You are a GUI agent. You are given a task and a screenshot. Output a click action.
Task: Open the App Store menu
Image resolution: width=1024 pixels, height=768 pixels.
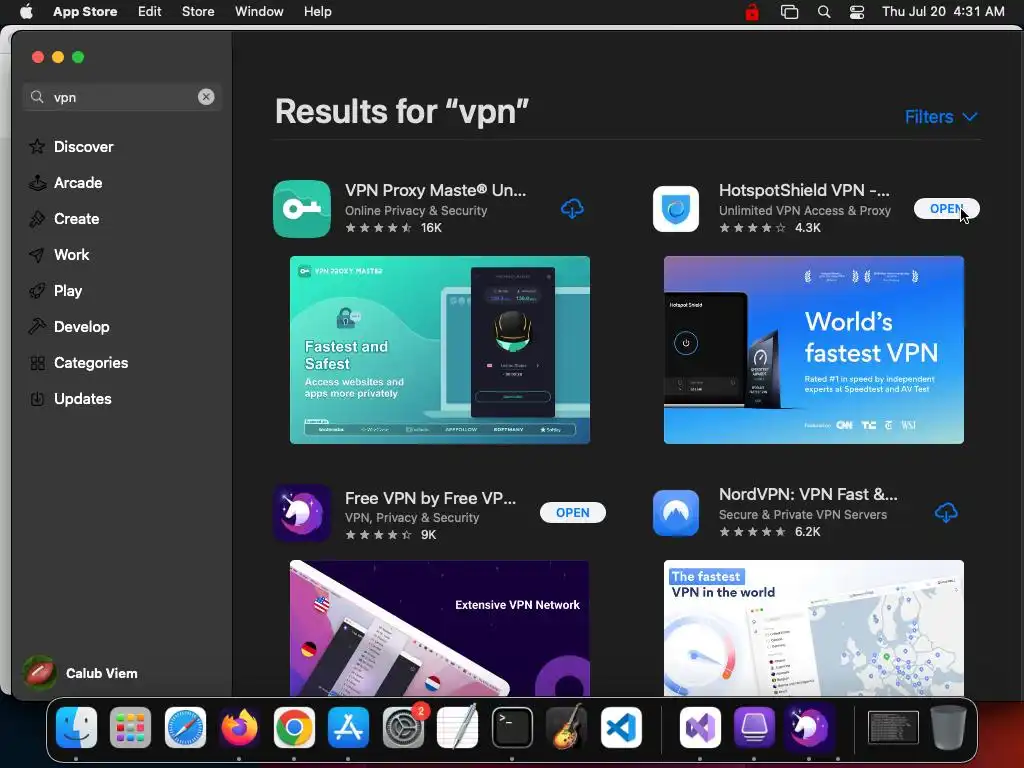click(x=85, y=12)
